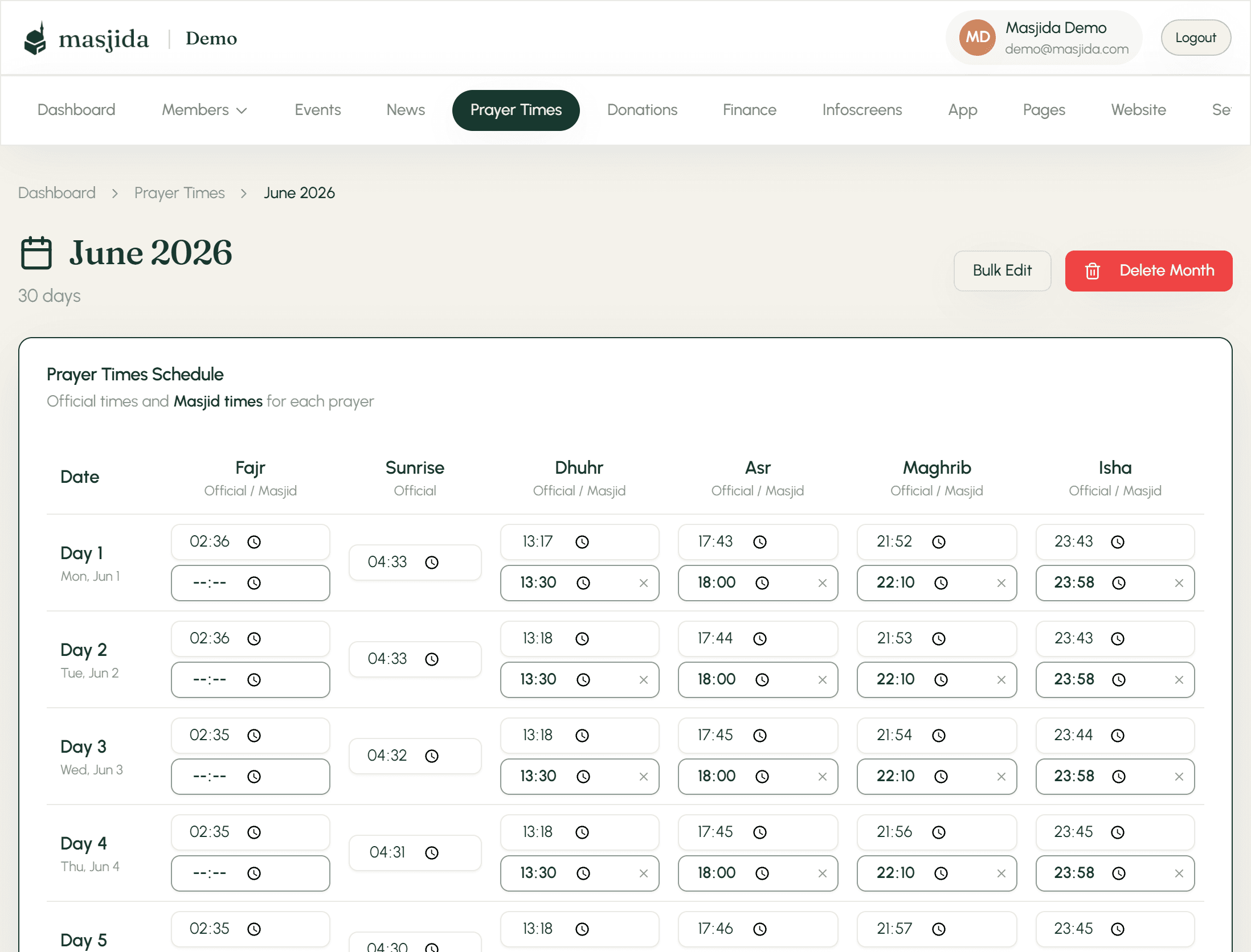Open clock picker for Day 1 Sunrise 04:33
The width and height of the screenshot is (1251, 952).
[x=432, y=562]
